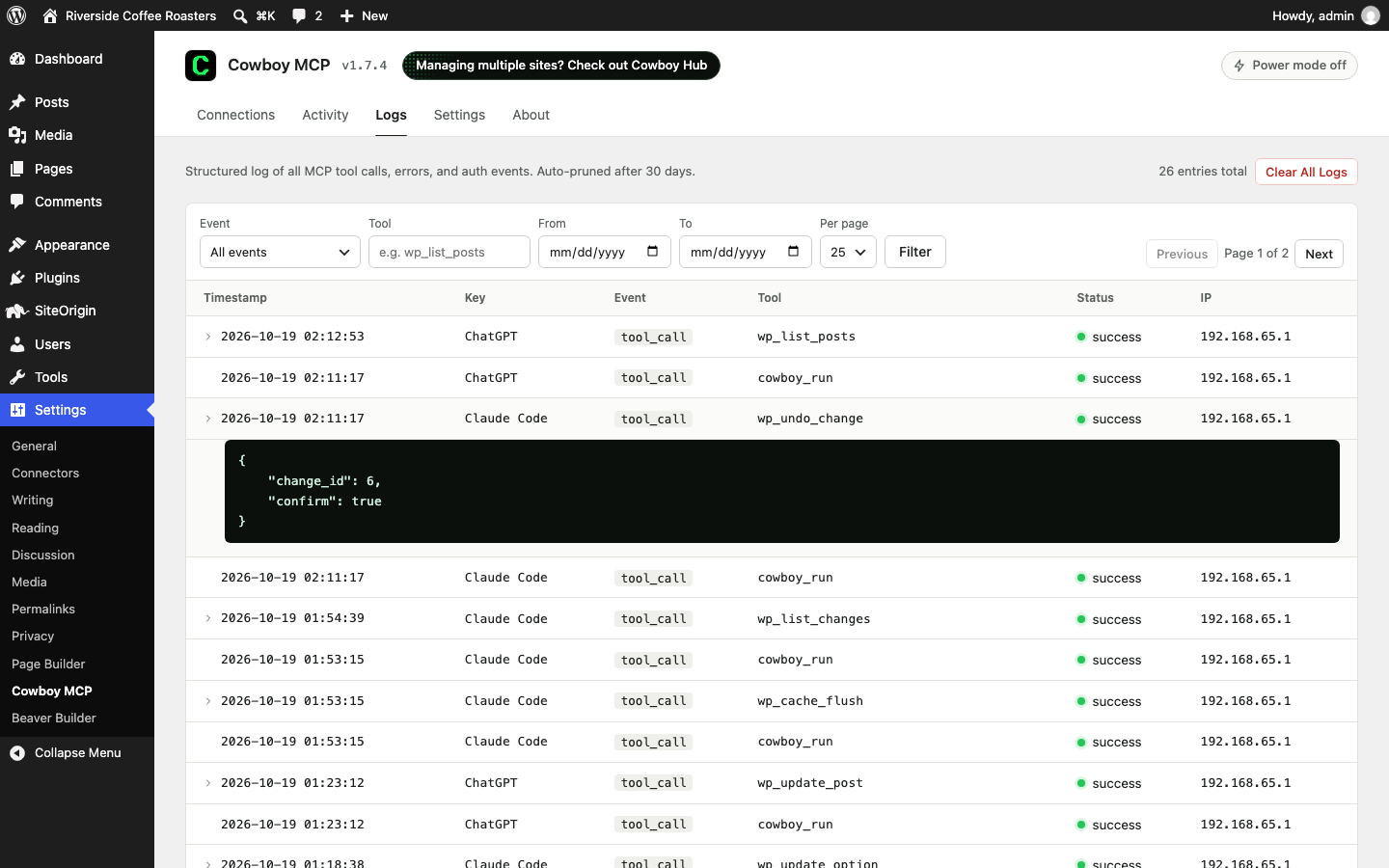The height and width of the screenshot is (868, 1389).
Task: Expand the wp_update_post log row
Action: click(208, 783)
